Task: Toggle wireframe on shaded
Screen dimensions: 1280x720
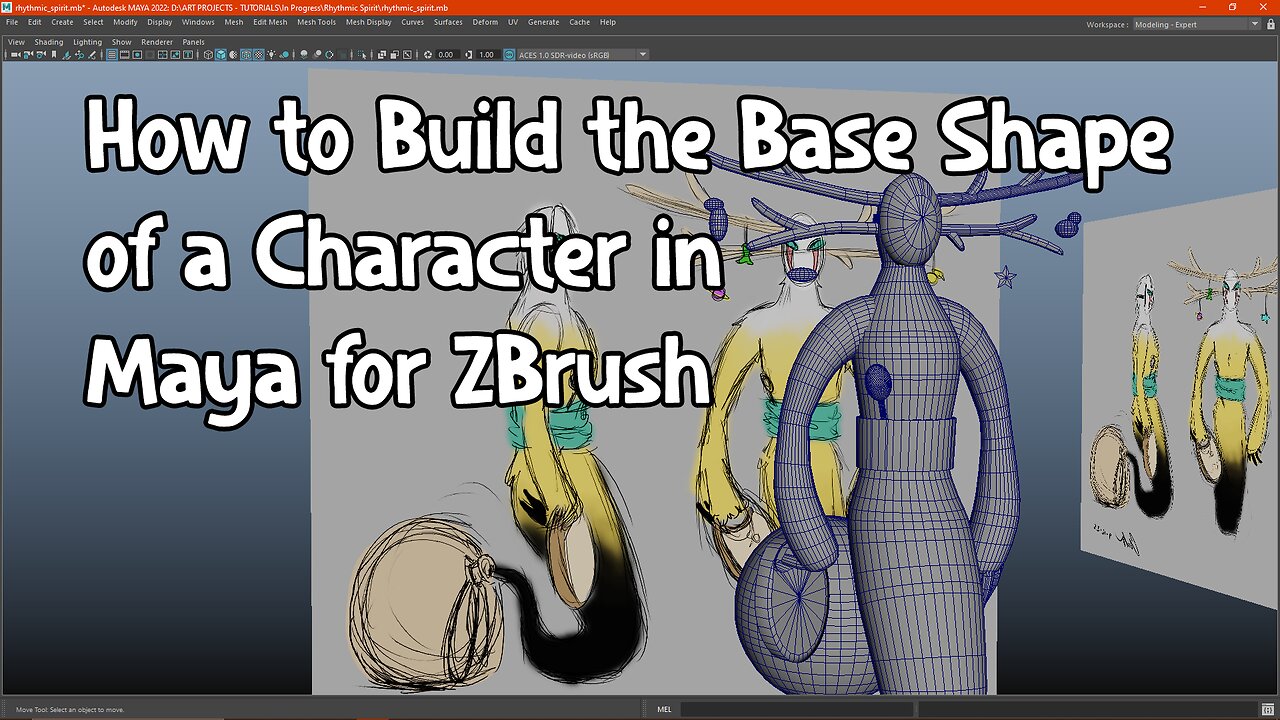Action: pos(246,55)
